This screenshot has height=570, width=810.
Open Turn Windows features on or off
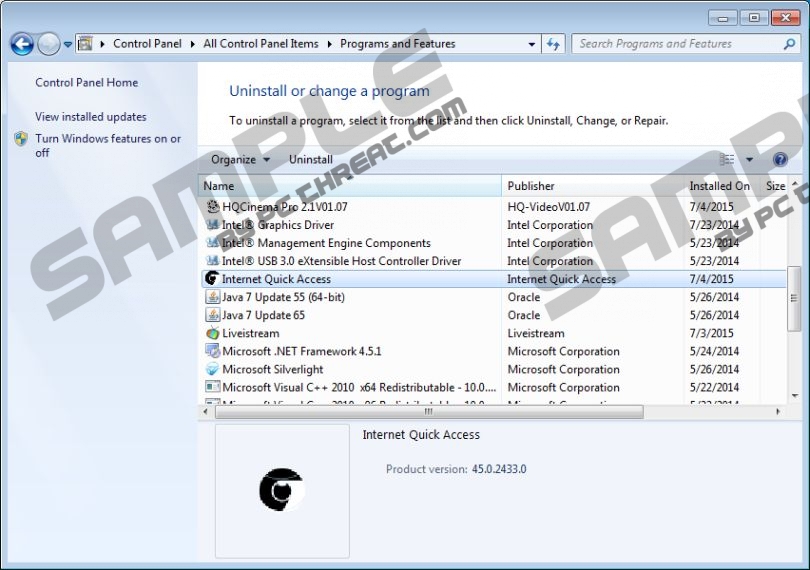[x=108, y=145]
